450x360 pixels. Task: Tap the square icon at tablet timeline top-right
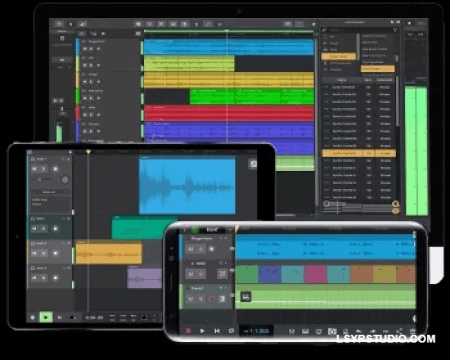[x=253, y=164]
